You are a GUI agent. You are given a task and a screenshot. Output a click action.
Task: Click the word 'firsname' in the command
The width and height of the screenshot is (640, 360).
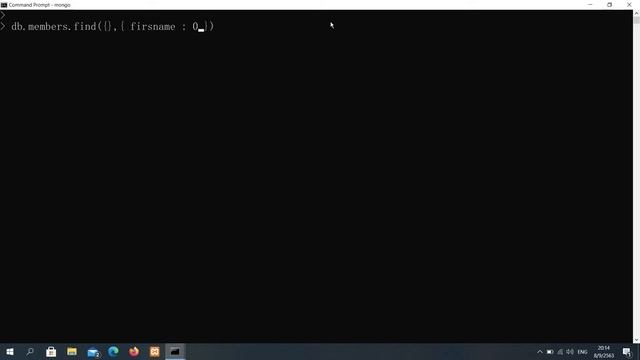coord(153,27)
